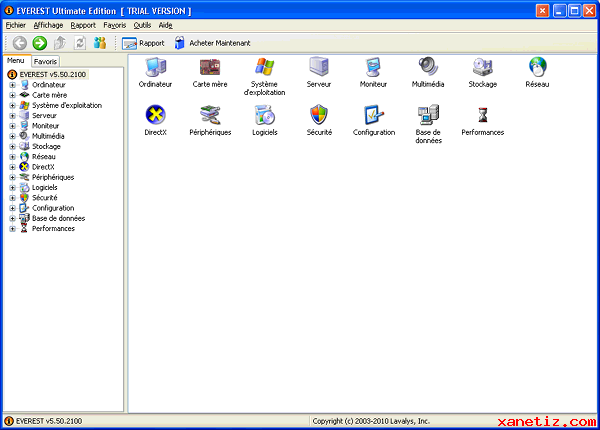Screen dimensions: 600x430
Task: Click the Refresh toolbar button
Action: coord(80,43)
